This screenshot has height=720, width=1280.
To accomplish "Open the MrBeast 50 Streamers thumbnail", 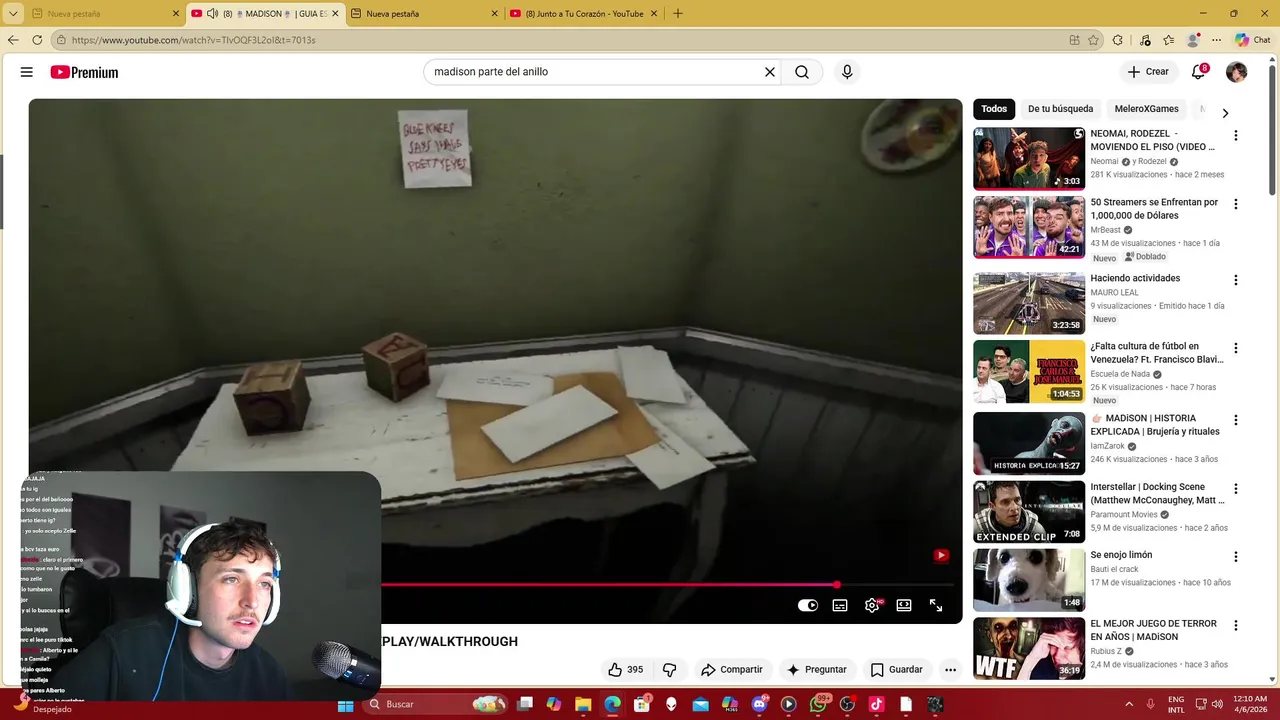I will pyautogui.click(x=1029, y=227).
